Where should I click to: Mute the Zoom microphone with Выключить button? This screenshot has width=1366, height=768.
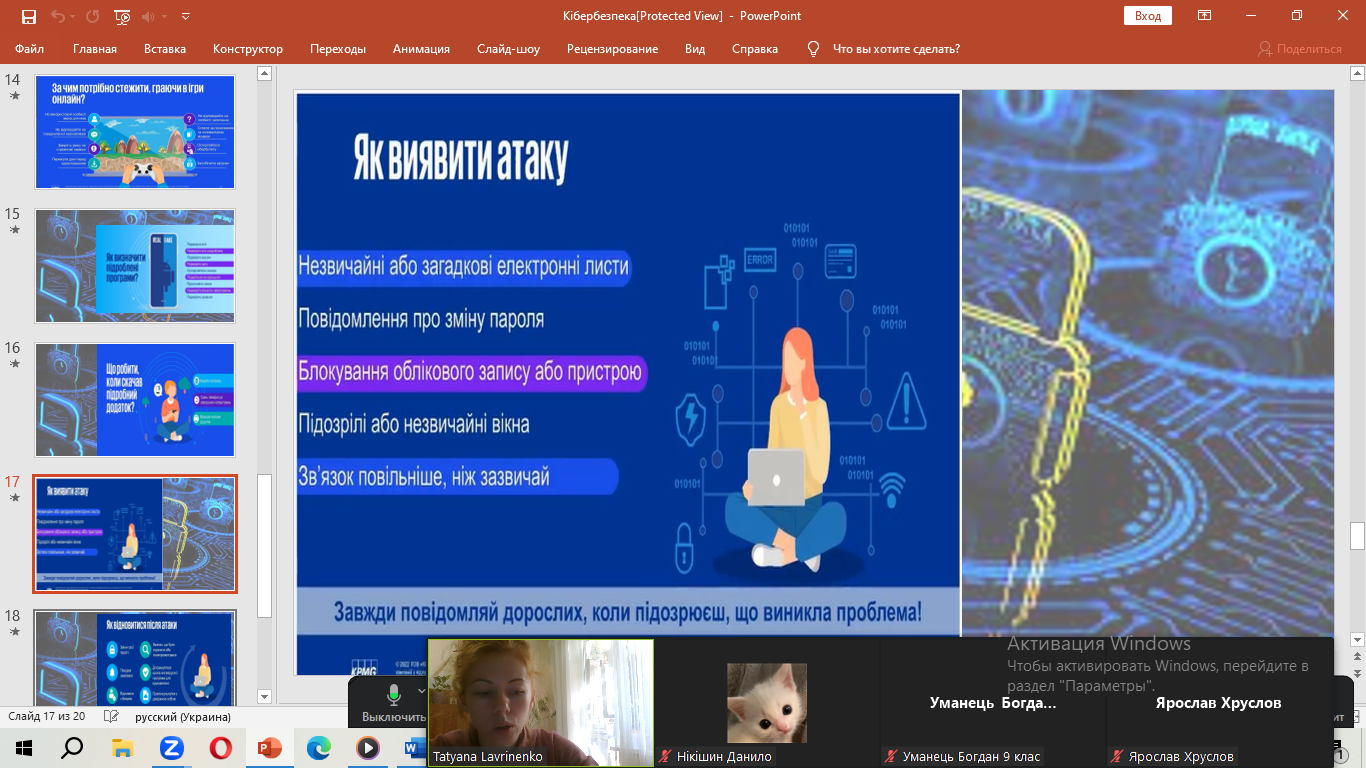point(393,702)
